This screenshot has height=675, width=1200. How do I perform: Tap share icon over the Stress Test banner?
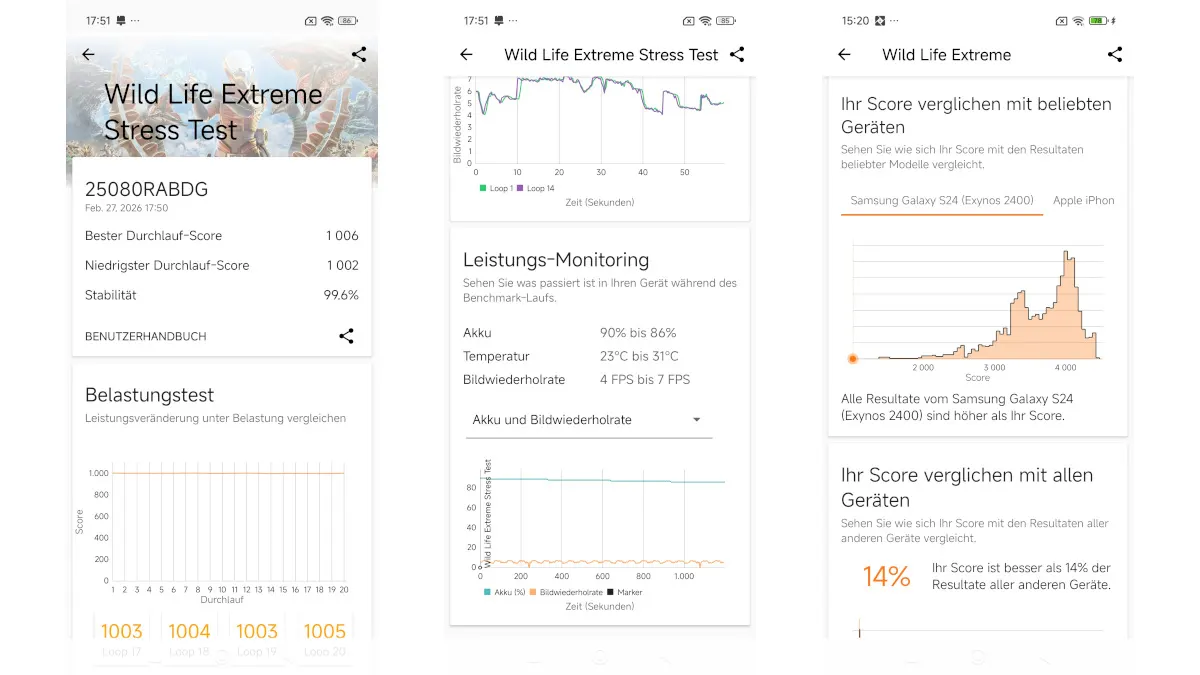point(359,55)
